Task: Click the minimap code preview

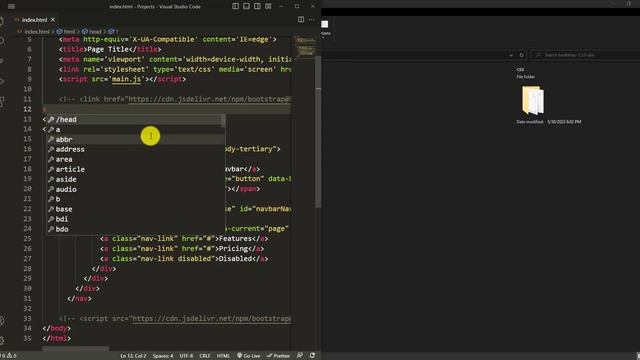Action: 305,46
